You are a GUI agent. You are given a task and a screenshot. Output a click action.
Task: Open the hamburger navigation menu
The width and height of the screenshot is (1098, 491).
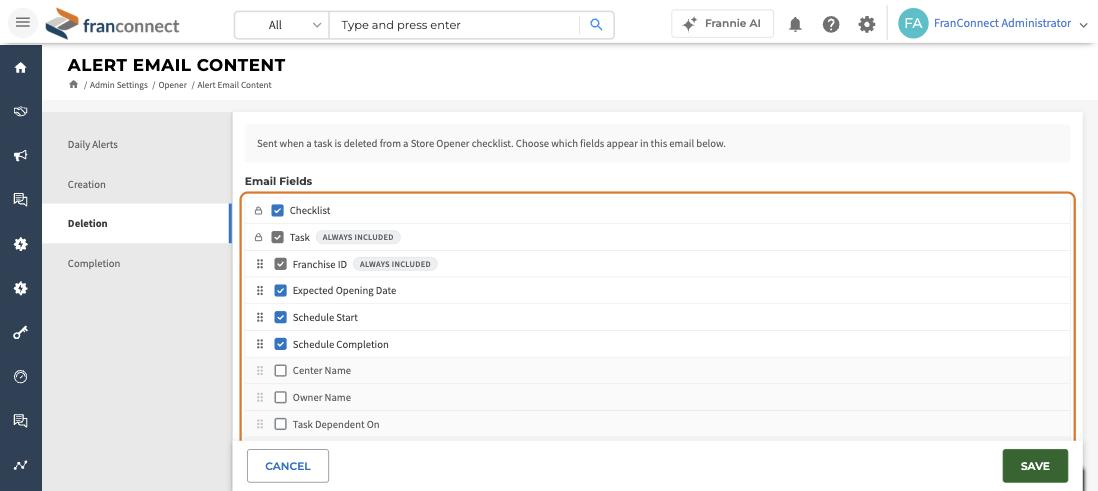pyautogui.click(x=22, y=22)
